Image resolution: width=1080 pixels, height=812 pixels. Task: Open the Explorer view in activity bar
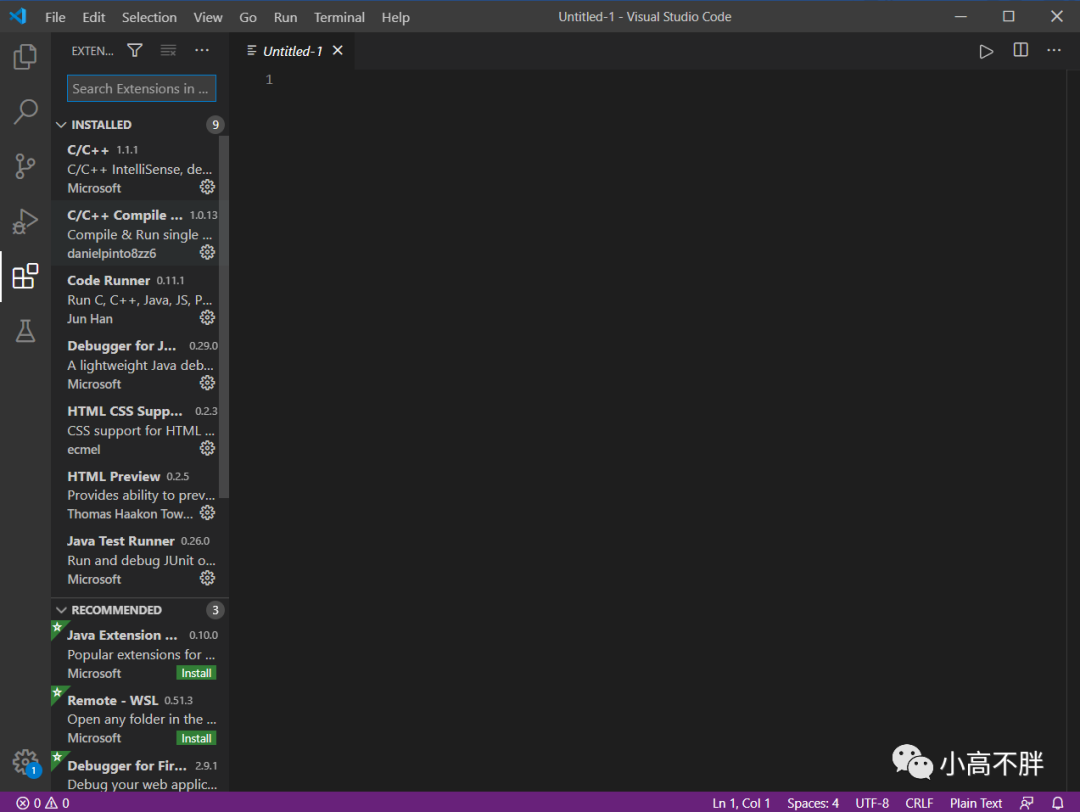click(25, 56)
